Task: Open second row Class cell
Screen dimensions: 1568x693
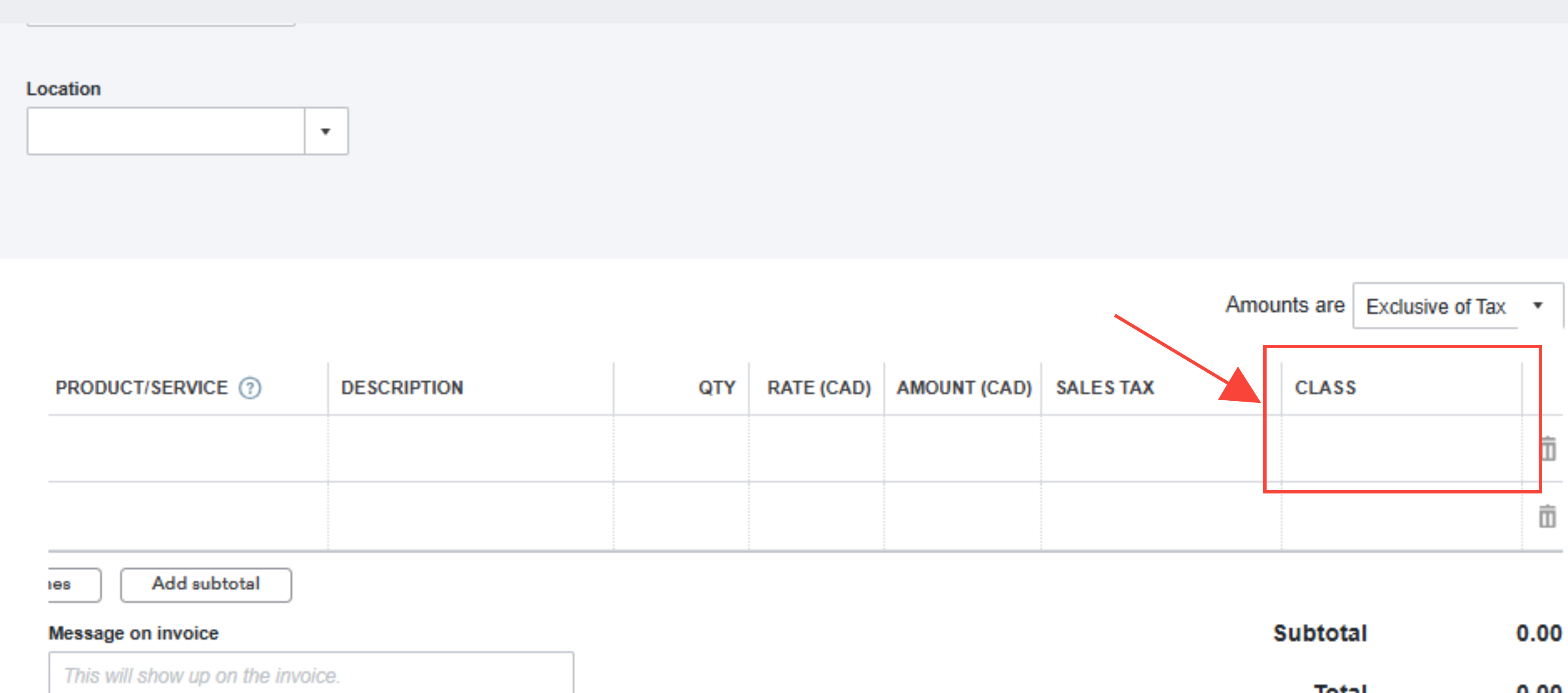Action: pyautogui.click(x=1401, y=516)
